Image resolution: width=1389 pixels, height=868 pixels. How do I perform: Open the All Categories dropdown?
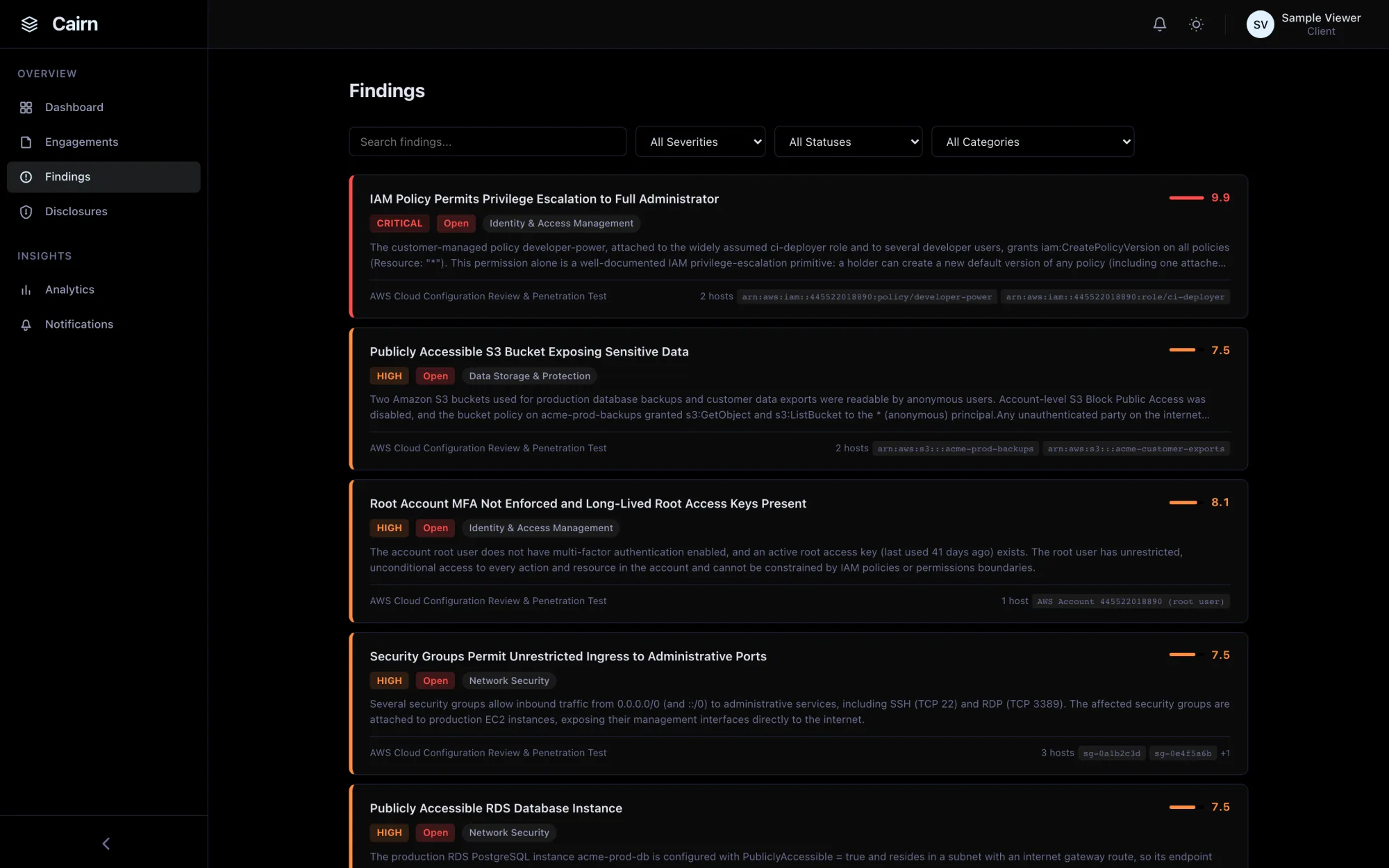pos(1033,142)
